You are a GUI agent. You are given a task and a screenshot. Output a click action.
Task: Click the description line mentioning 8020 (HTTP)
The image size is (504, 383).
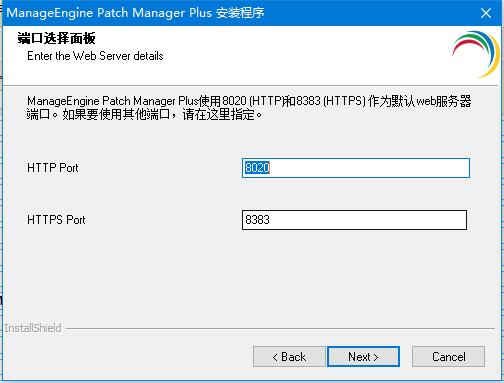[249, 101]
